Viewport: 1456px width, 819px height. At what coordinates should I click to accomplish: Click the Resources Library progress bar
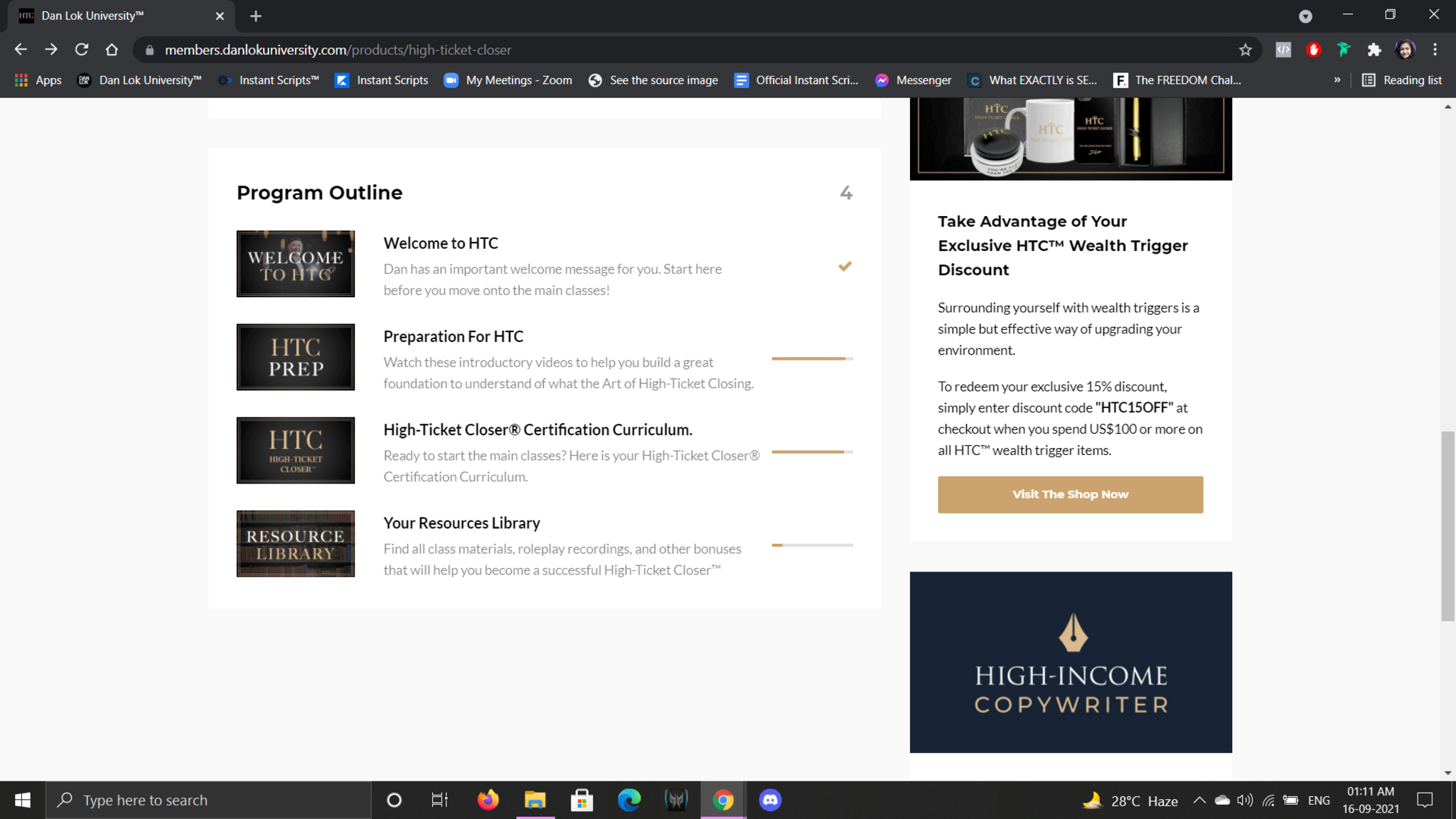click(x=812, y=545)
